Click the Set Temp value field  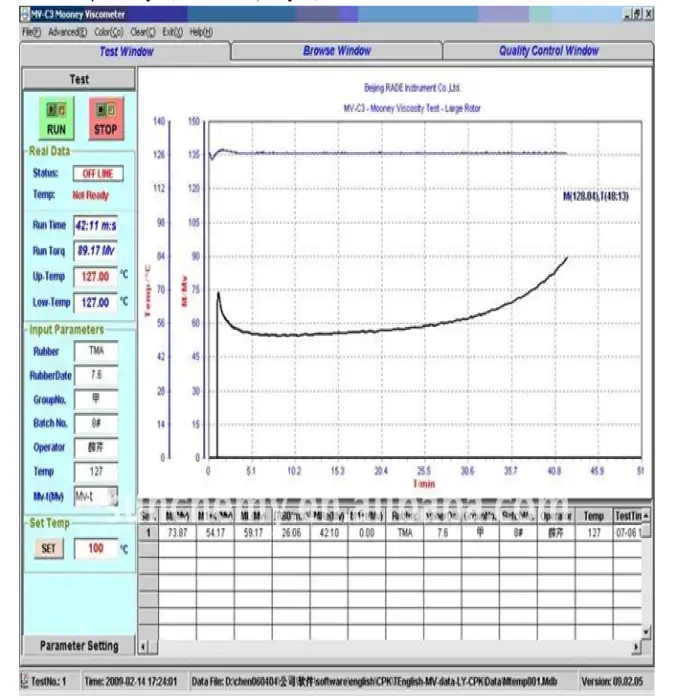(95, 548)
